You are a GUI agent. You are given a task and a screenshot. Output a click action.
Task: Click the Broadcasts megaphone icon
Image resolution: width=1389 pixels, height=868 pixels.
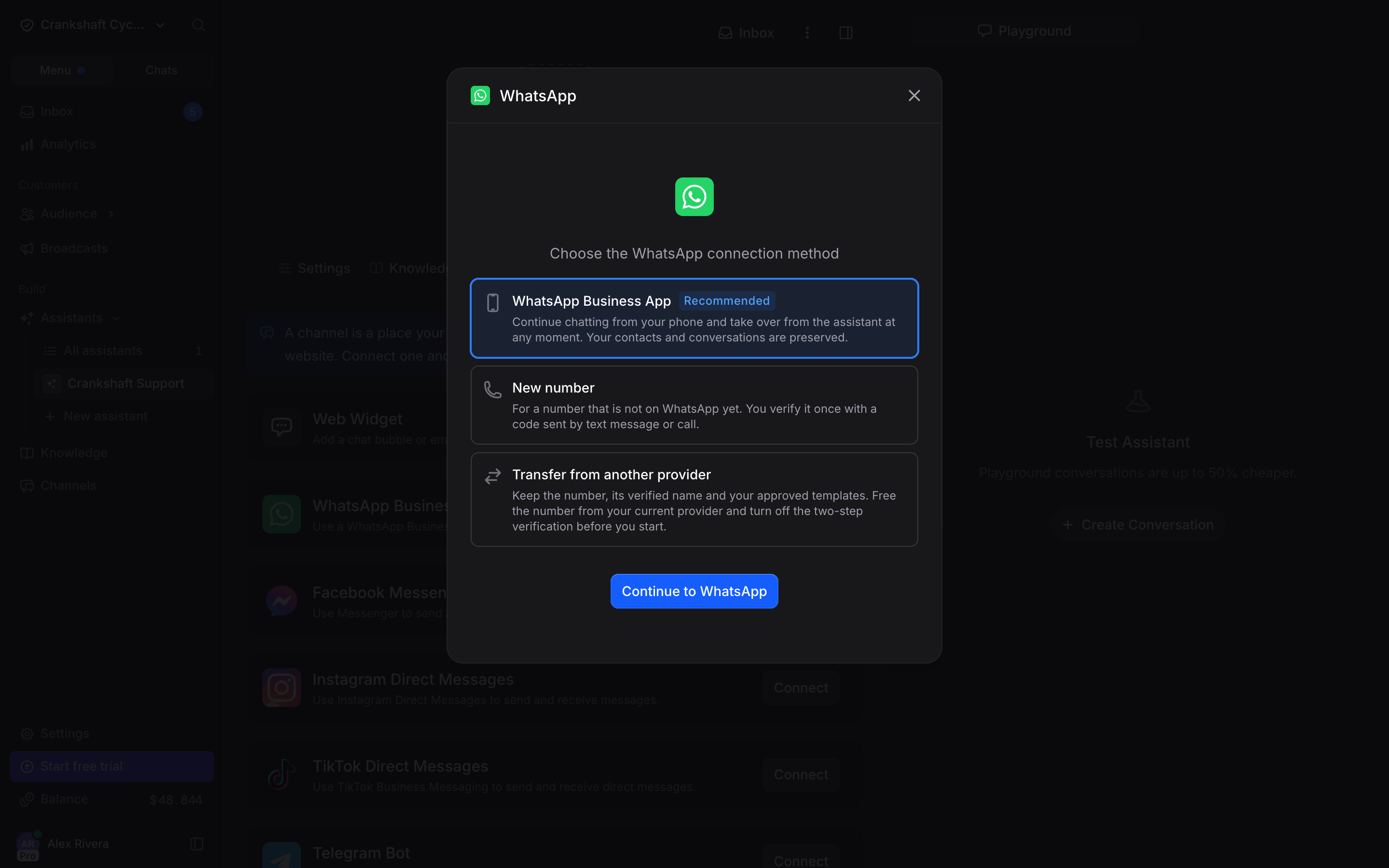pos(27,248)
